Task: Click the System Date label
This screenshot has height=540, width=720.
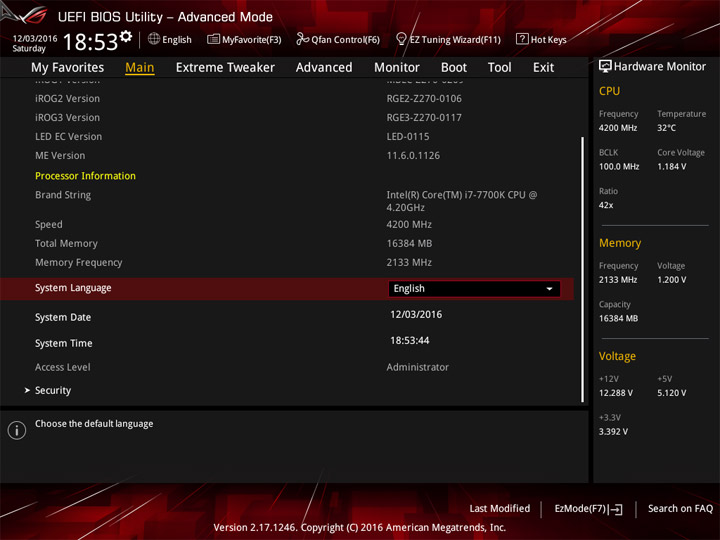Action: click(63, 317)
